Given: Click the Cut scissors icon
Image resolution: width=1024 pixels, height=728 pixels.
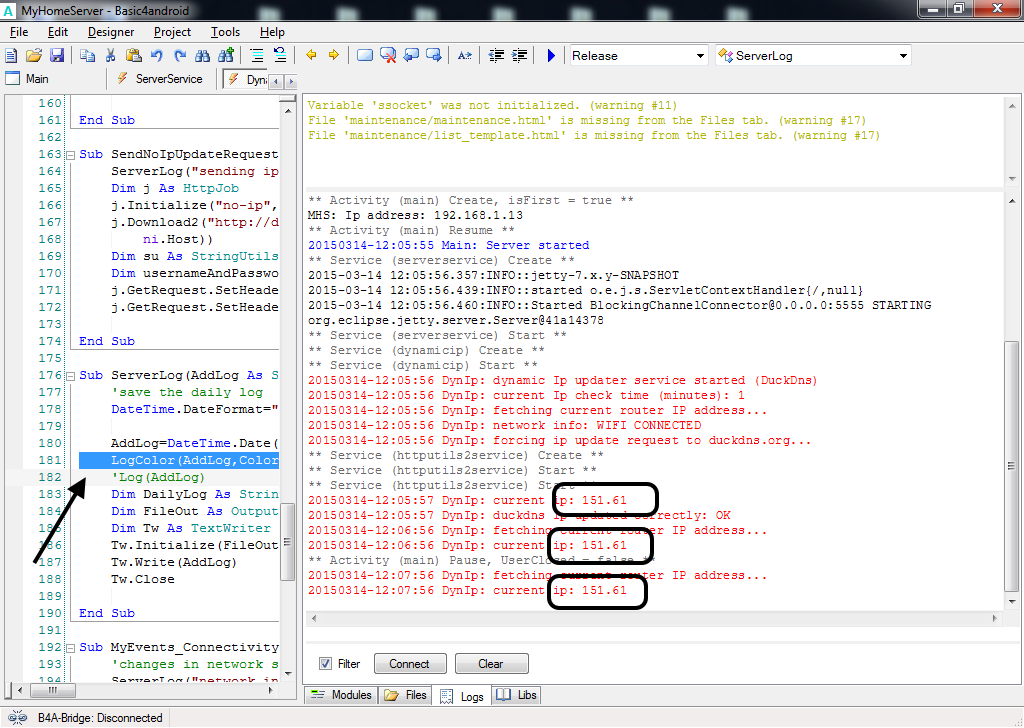Looking at the screenshot, I should pyautogui.click(x=110, y=56).
